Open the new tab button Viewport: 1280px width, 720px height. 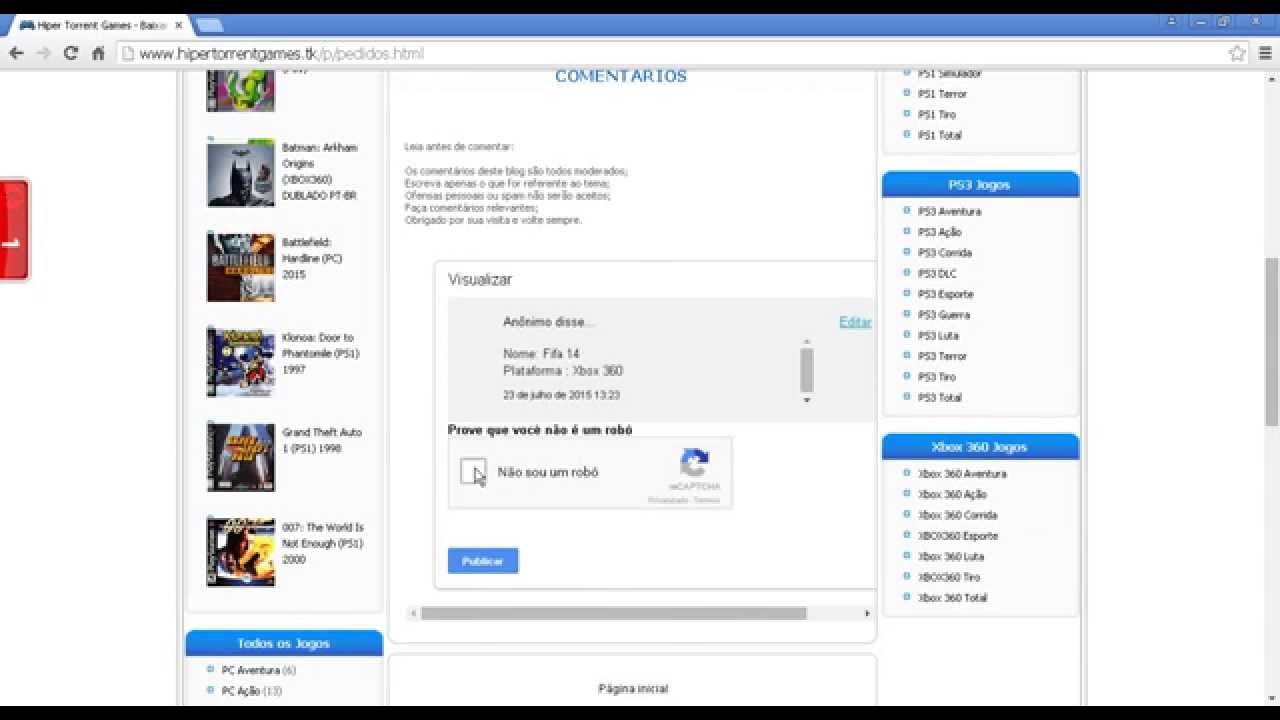coord(209,25)
